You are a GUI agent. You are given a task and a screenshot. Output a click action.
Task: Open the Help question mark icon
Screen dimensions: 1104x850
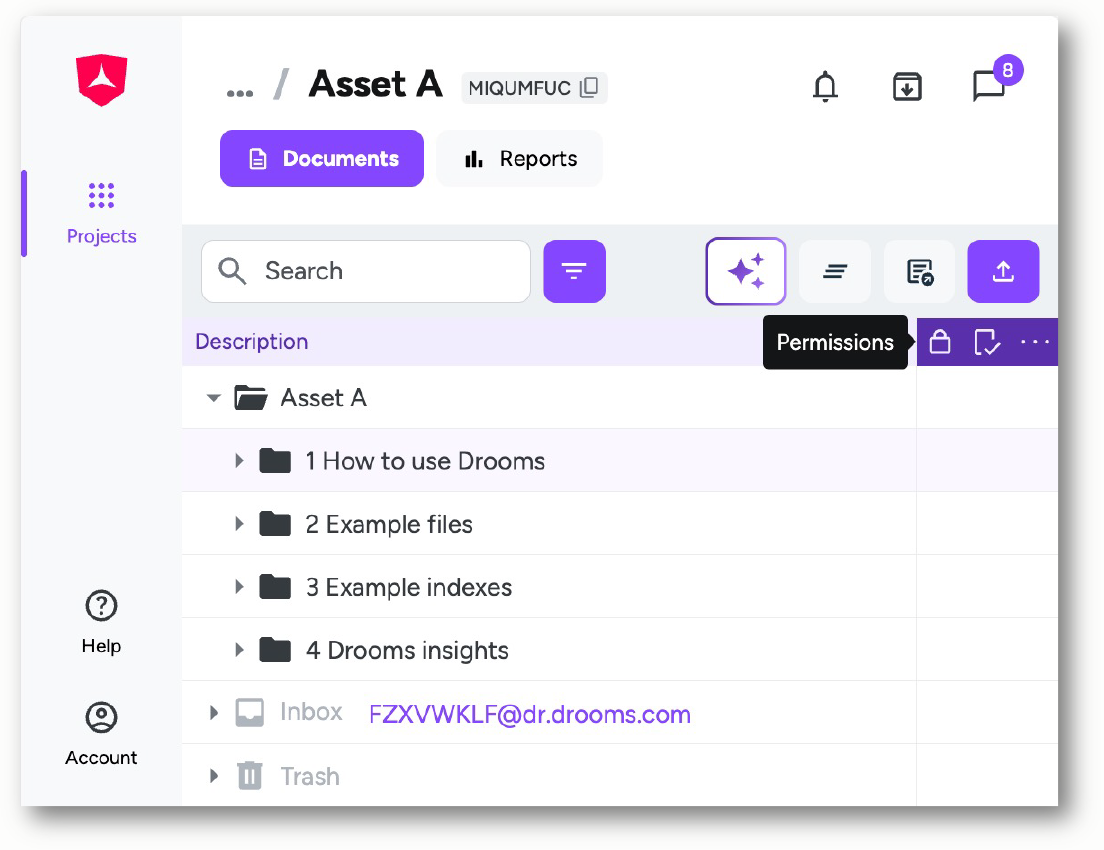tap(101, 606)
